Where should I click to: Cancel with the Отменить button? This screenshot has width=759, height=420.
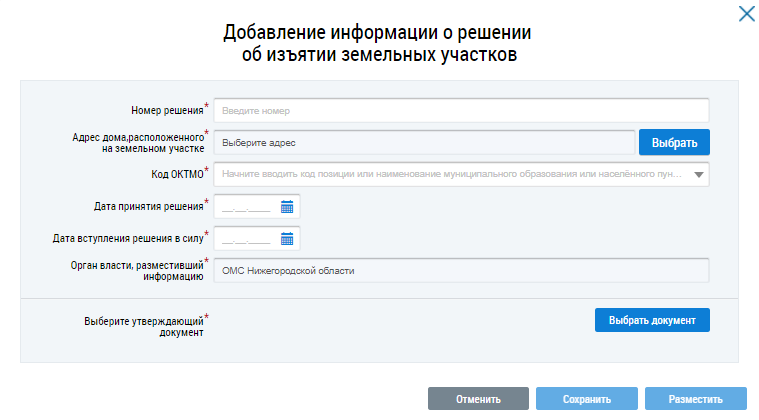(478, 399)
